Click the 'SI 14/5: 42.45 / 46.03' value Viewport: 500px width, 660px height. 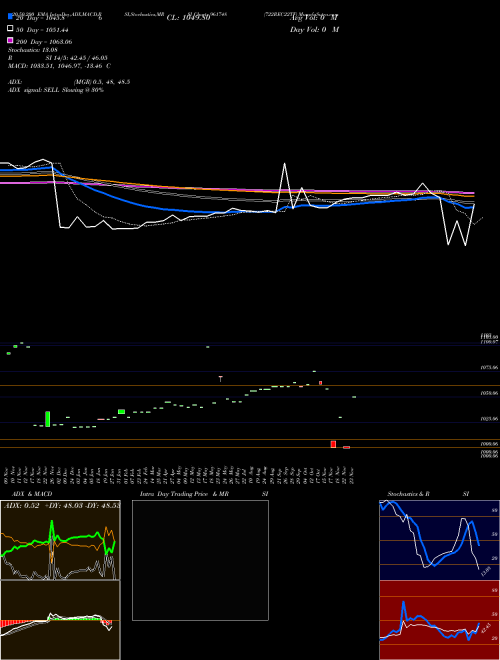pos(77,58)
